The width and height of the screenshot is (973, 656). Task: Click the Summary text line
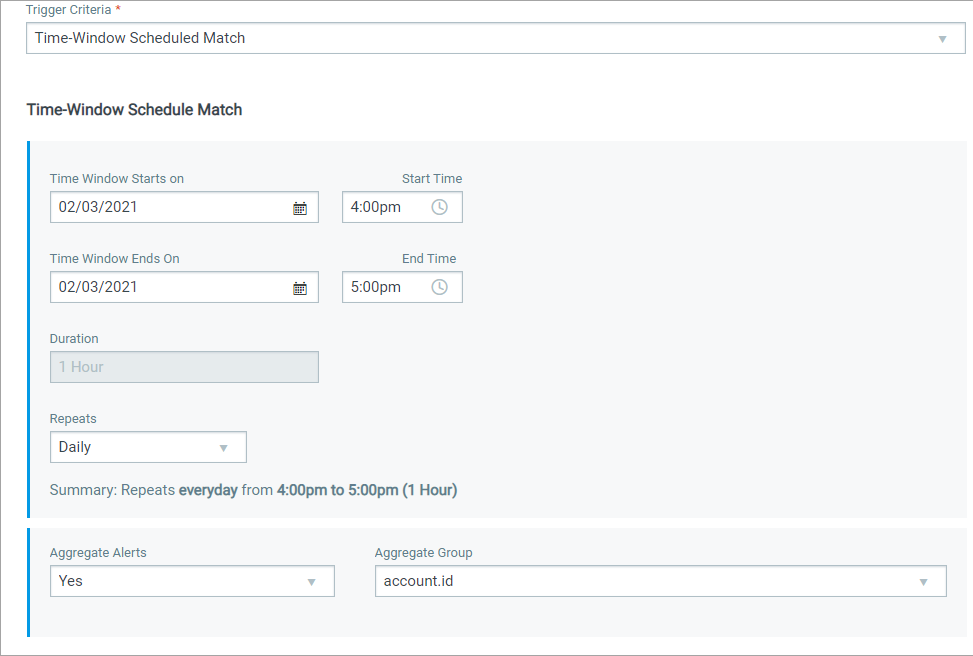[253, 490]
